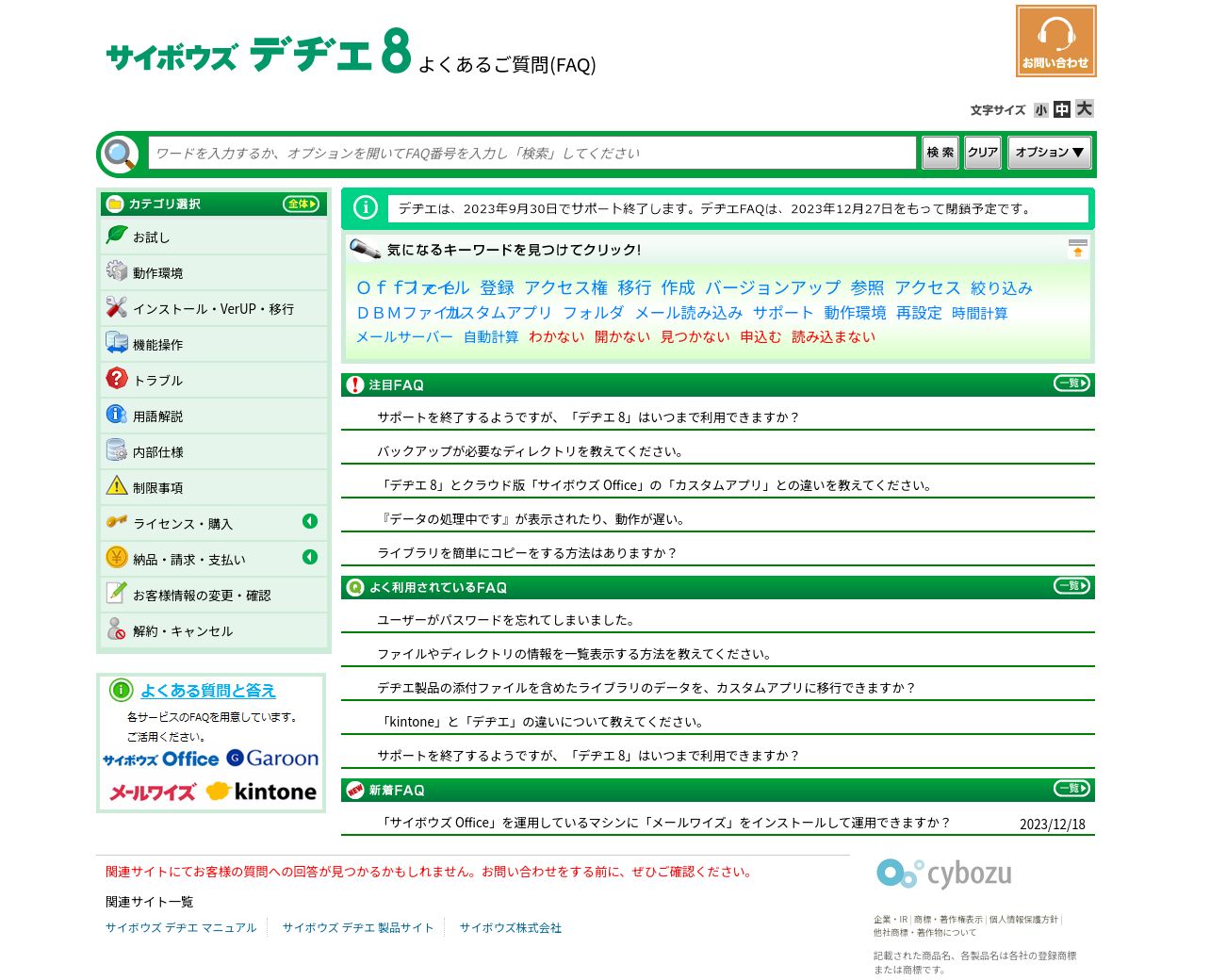Collapse the keyword panel with the arrow icon
This screenshot has width=1210, height=980.
1078,249
